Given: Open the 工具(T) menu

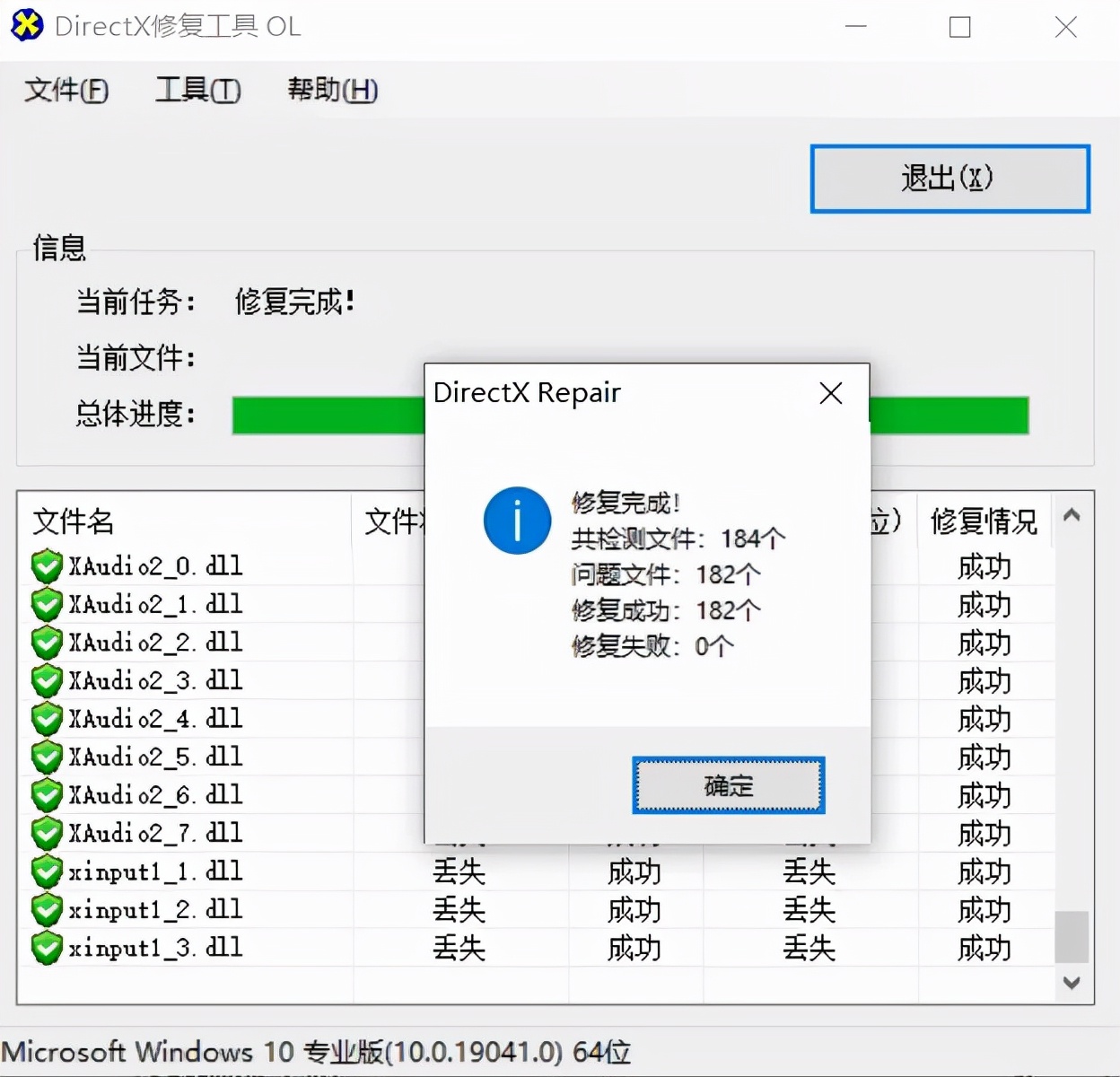Looking at the screenshot, I should coord(197,90).
